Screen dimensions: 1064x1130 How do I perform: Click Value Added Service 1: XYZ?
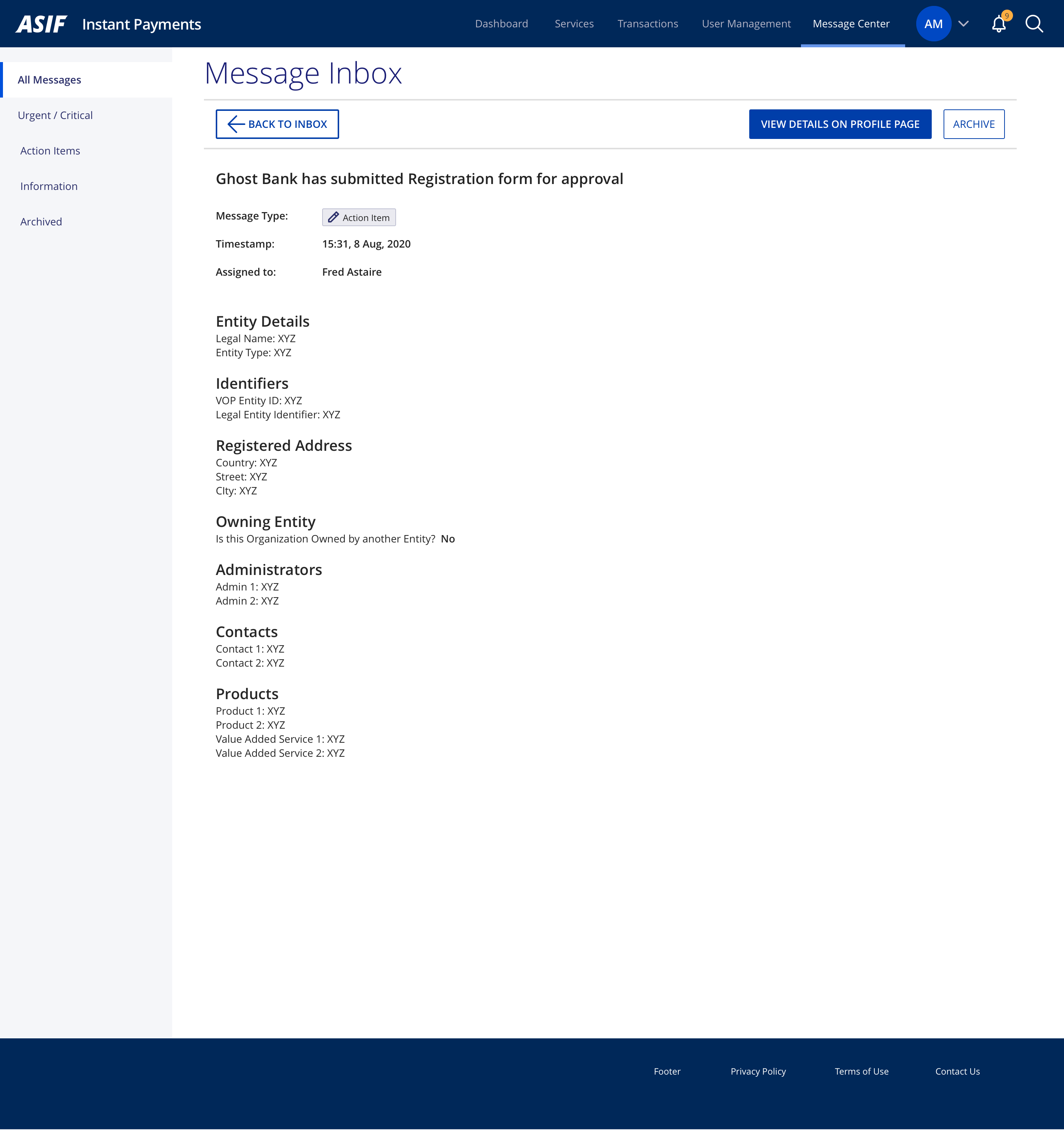[x=280, y=739]
